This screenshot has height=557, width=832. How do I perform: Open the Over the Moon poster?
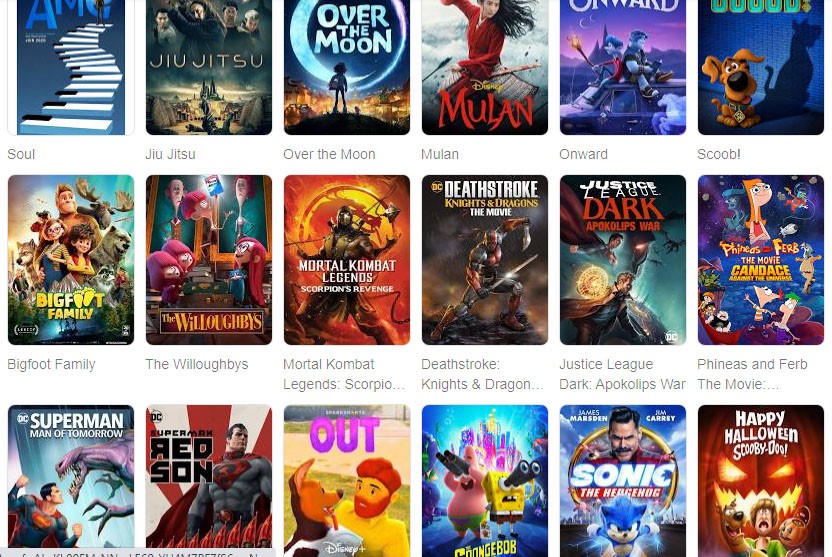coord(347,67)
